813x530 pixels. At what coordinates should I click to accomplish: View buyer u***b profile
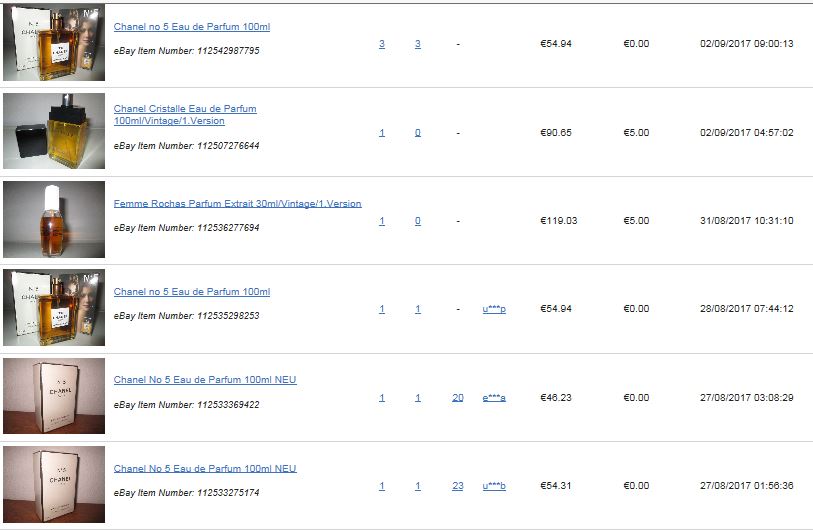[x=494, y=486]
